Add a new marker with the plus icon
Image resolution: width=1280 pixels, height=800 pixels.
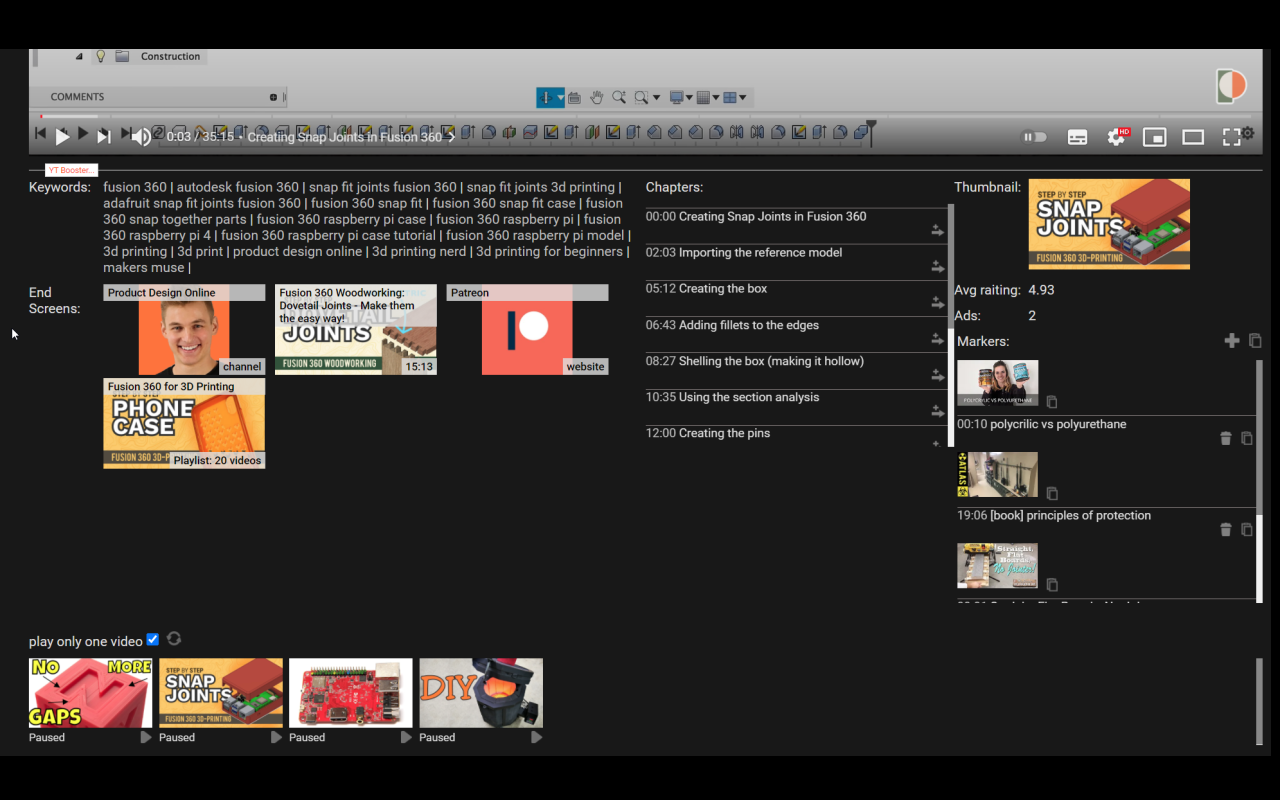point(1232,341)
